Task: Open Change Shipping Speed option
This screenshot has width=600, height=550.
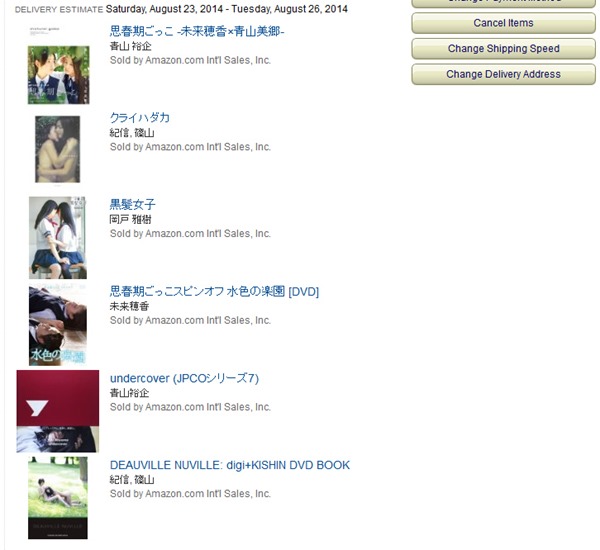Action: 503,49
